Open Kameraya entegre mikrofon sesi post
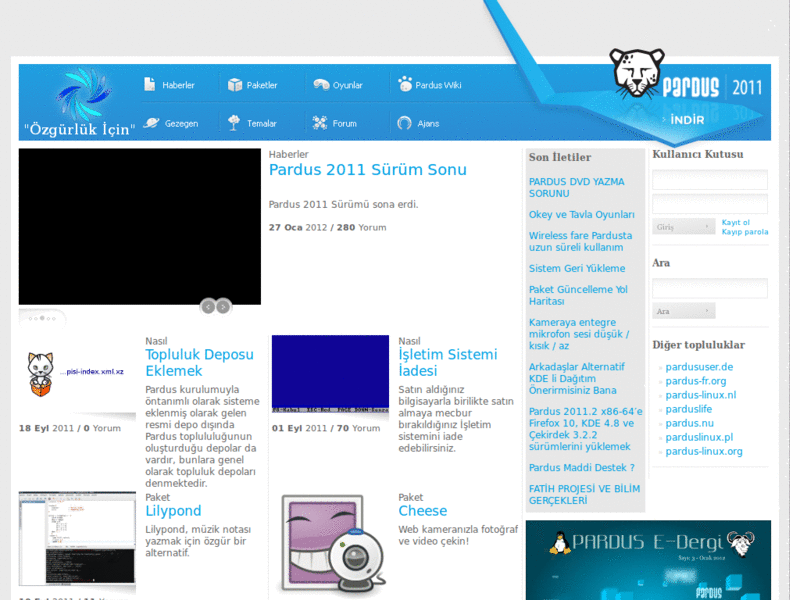Viewport: 800px width, 600px height. pos(579,334)
